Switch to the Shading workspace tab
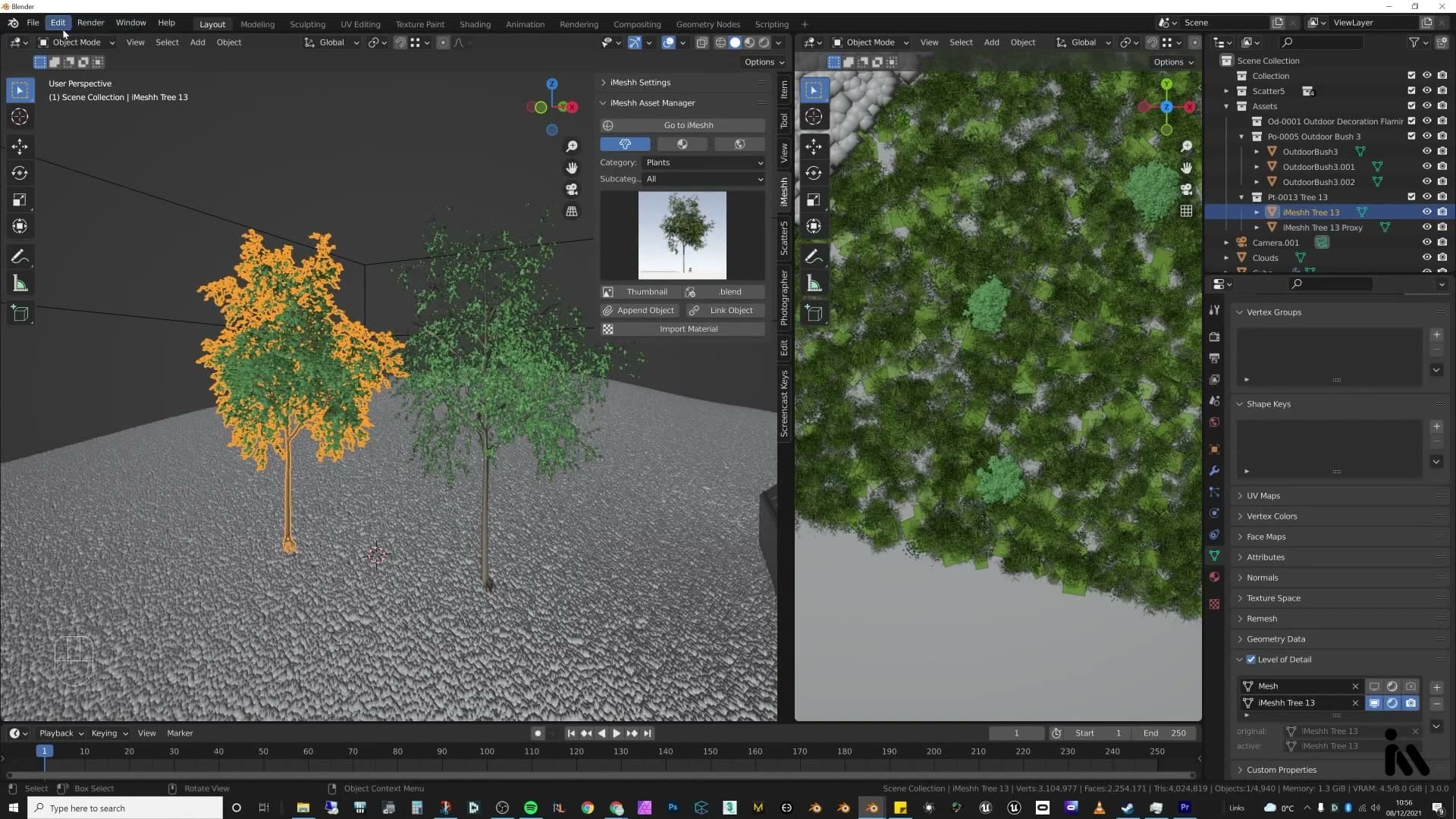Viewport: 1456px width, 819px height. click(x=475, y=24)
